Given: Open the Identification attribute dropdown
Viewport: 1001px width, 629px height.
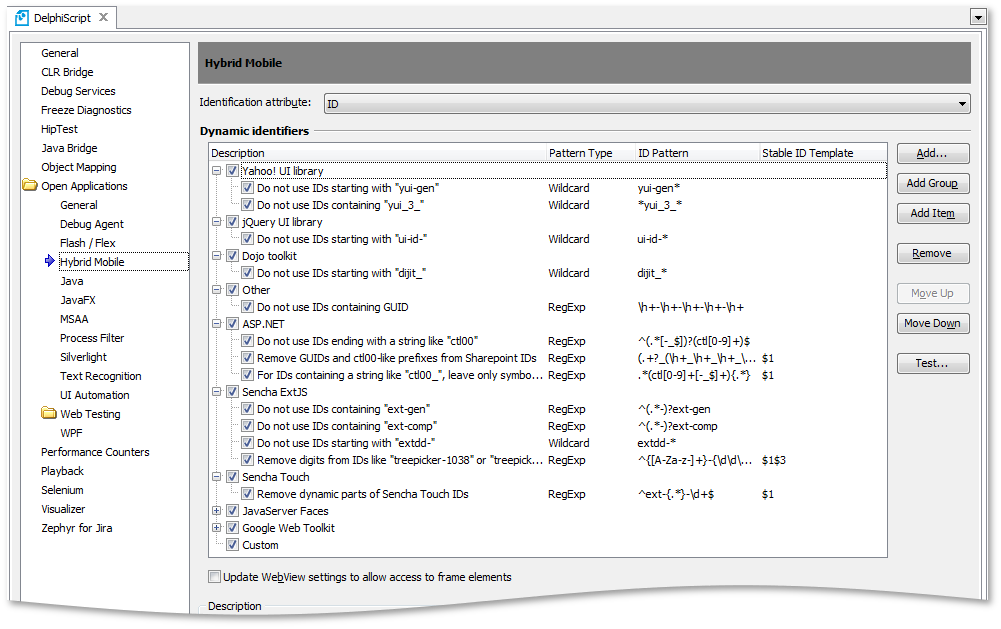Looking at the screenshot, I should tap(962, 103).
